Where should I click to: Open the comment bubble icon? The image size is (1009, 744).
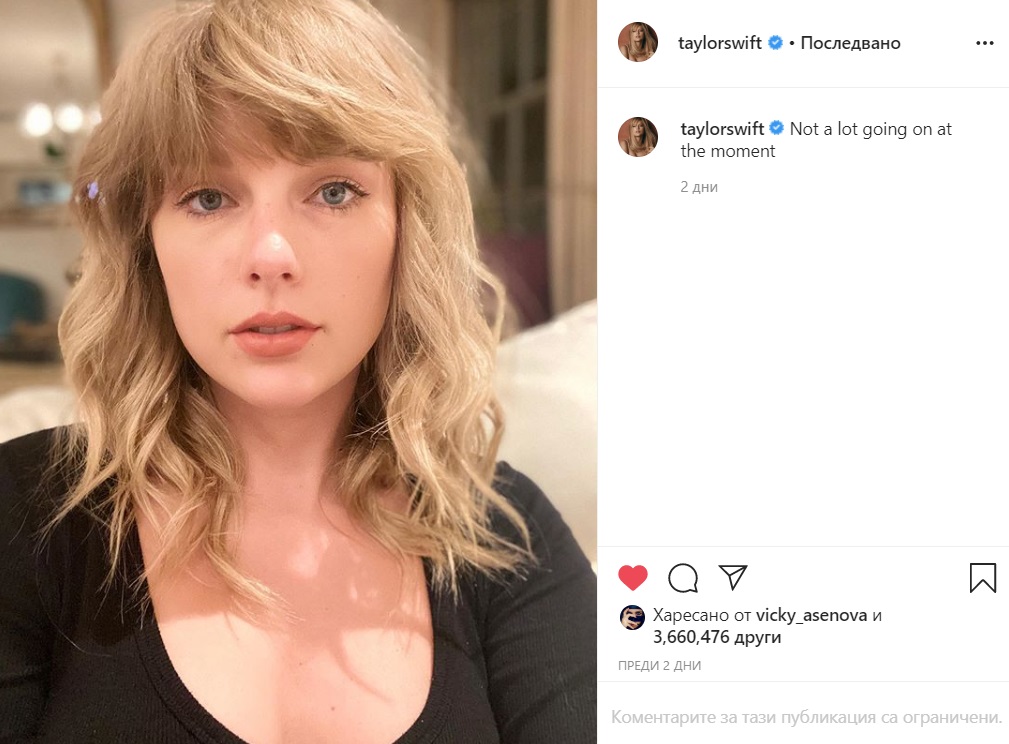pos(683,577)
